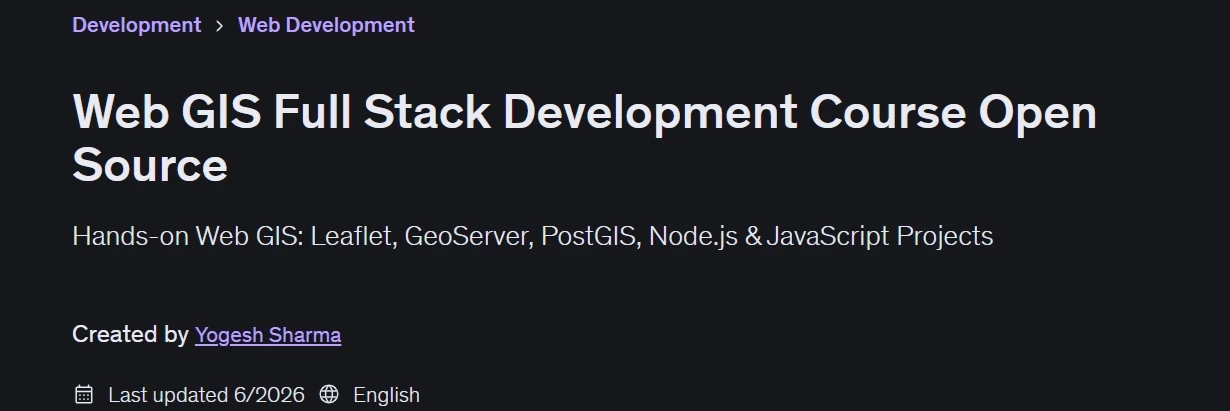
Task: Open instructor Yogesh Sharma's profile
Action: [268, 335]
